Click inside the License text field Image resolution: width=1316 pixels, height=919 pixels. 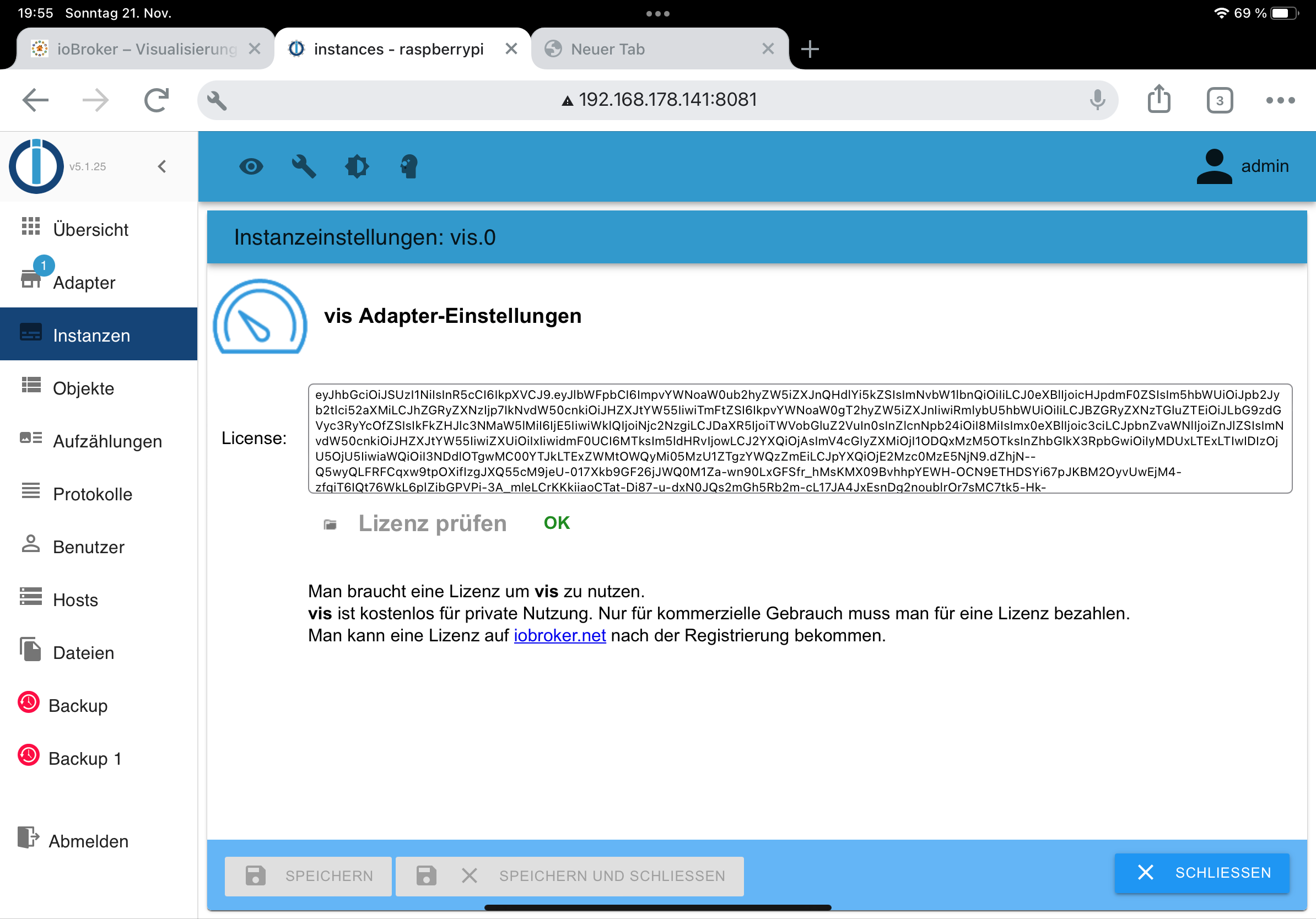[x=799, y=439]
